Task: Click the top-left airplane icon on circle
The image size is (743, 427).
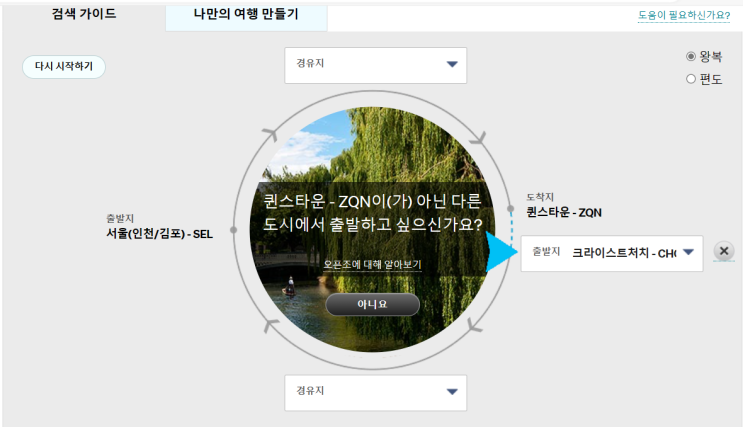Action: (271, 134)
